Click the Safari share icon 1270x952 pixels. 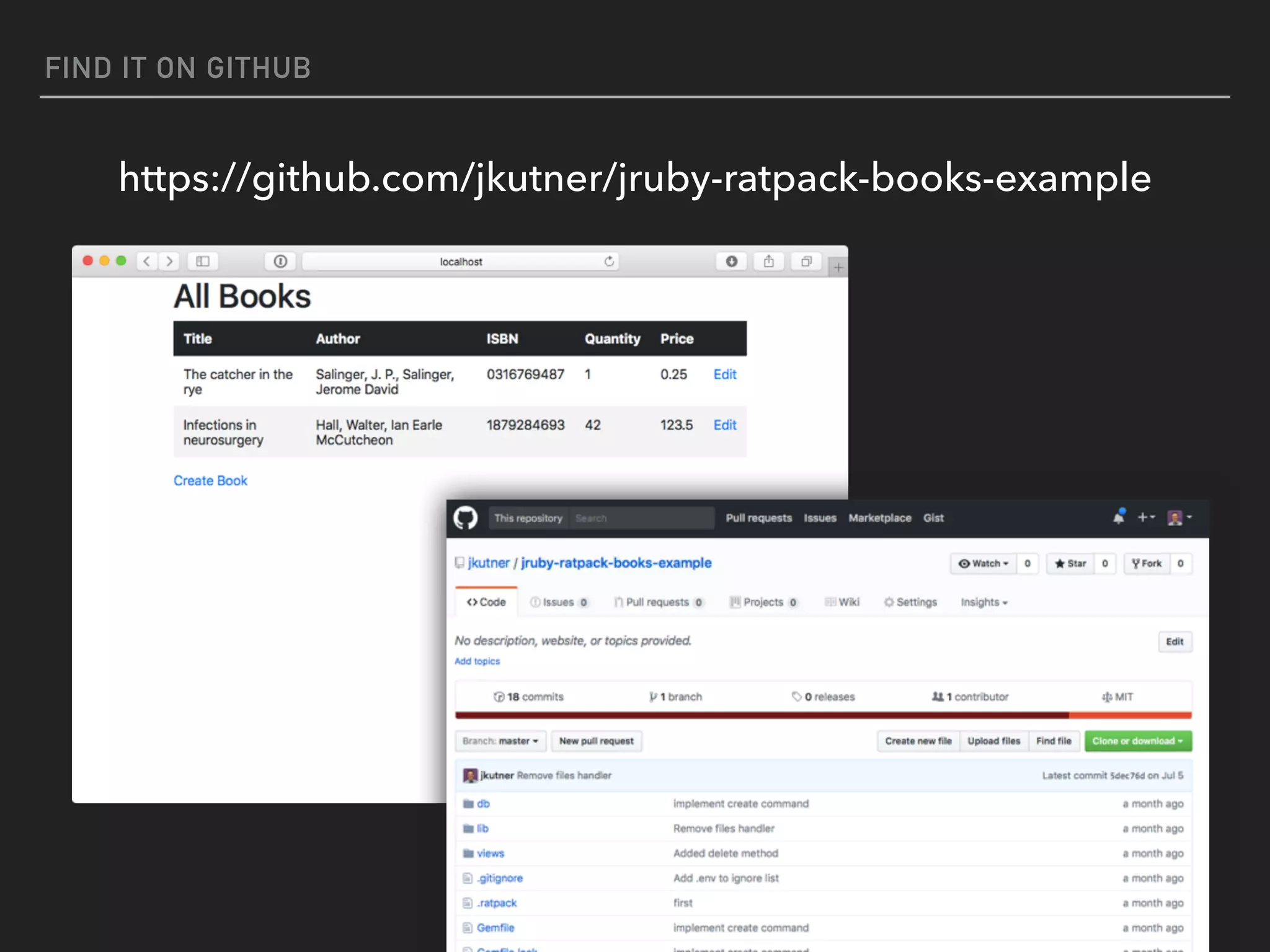click(x=769, y=261)
